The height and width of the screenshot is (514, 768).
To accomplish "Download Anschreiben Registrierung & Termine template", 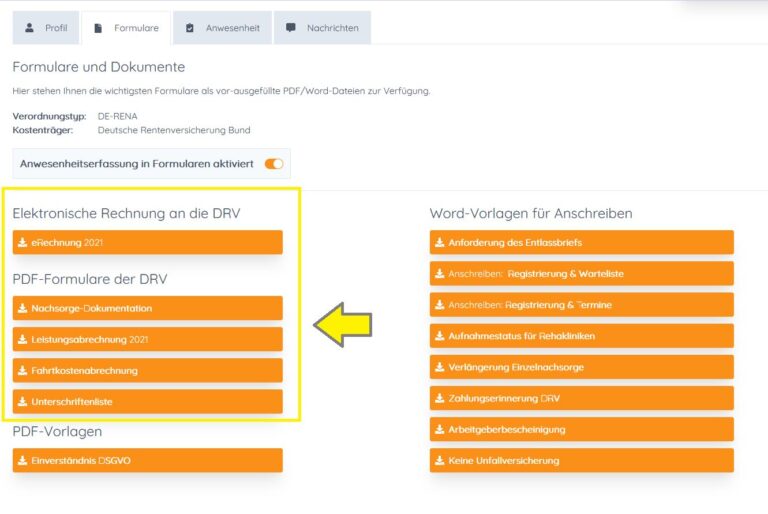I will tap(581, 305).
